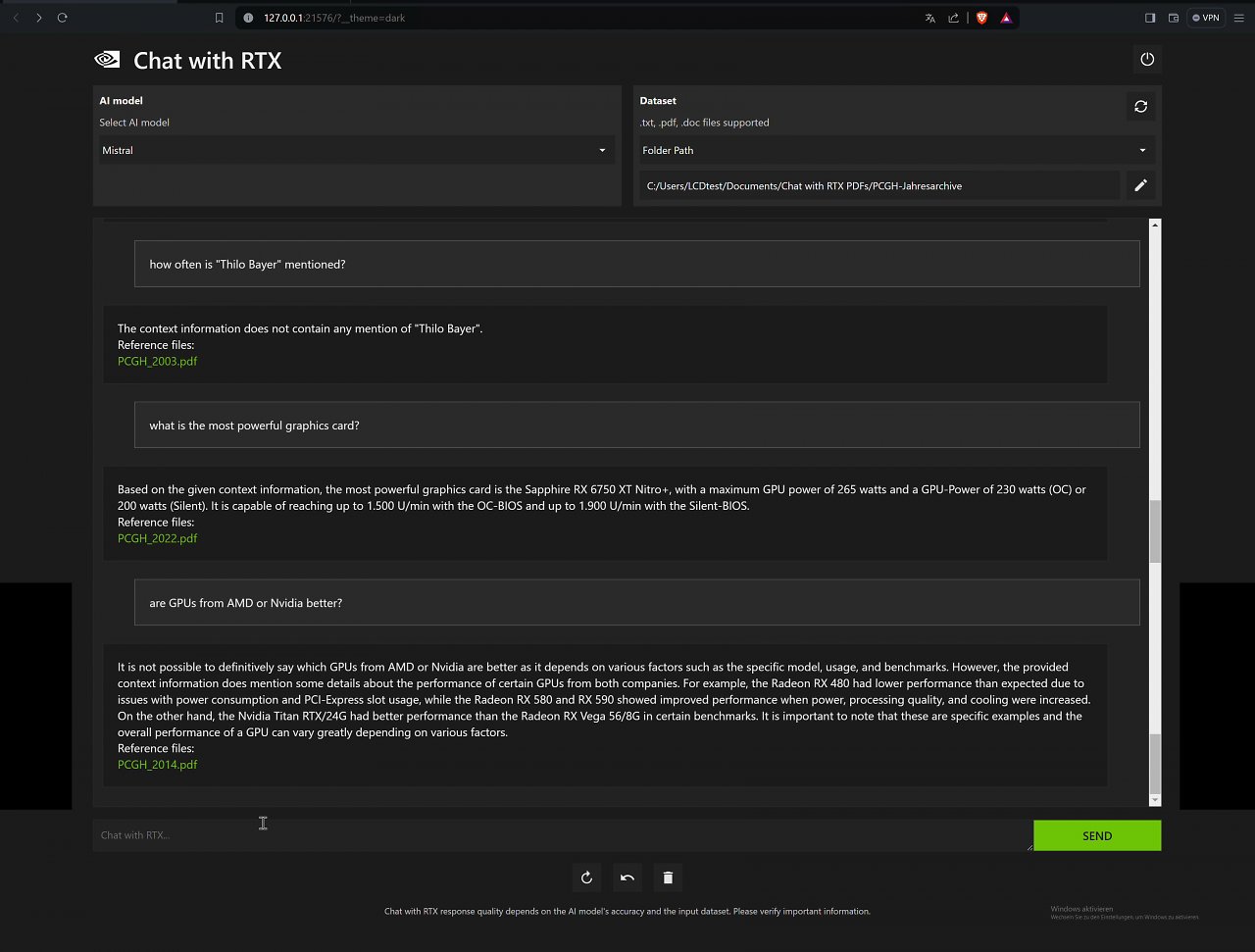Click the response quality disclaimer text
Image resolution: width=1255 pixels, height=952 pixels.
pyautogui.click(x=627, y=911)
